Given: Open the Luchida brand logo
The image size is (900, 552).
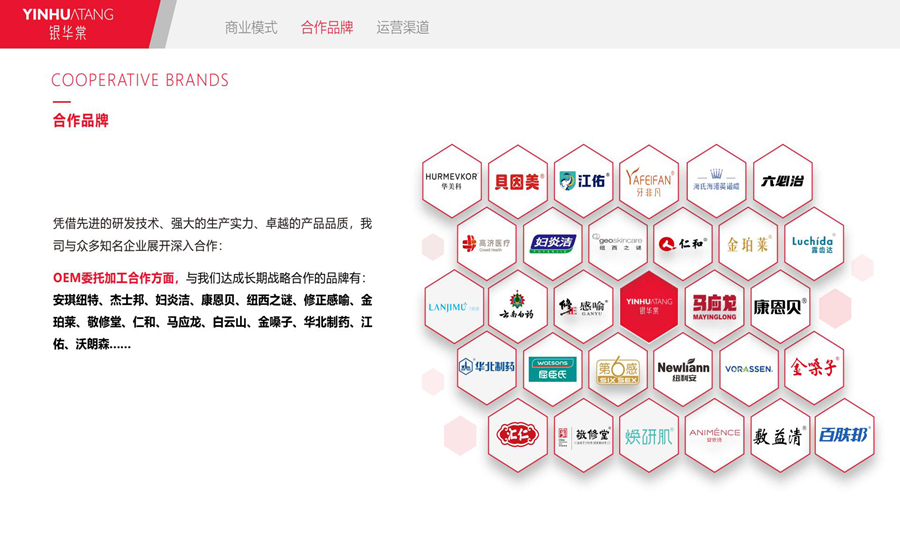Looking at the screenshot, I should point(814,244).
